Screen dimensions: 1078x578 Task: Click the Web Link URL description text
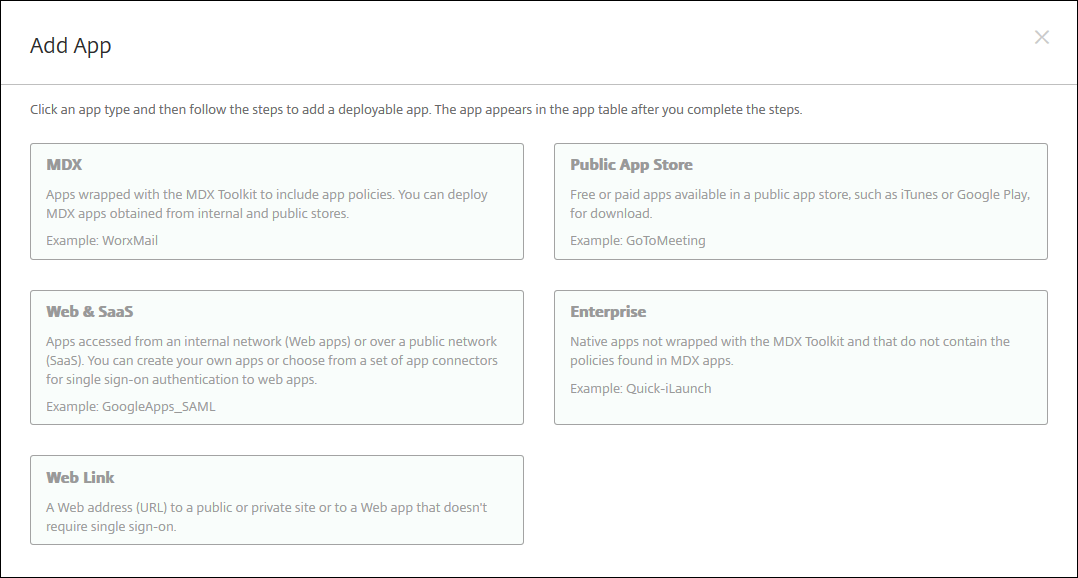point(266,516)
